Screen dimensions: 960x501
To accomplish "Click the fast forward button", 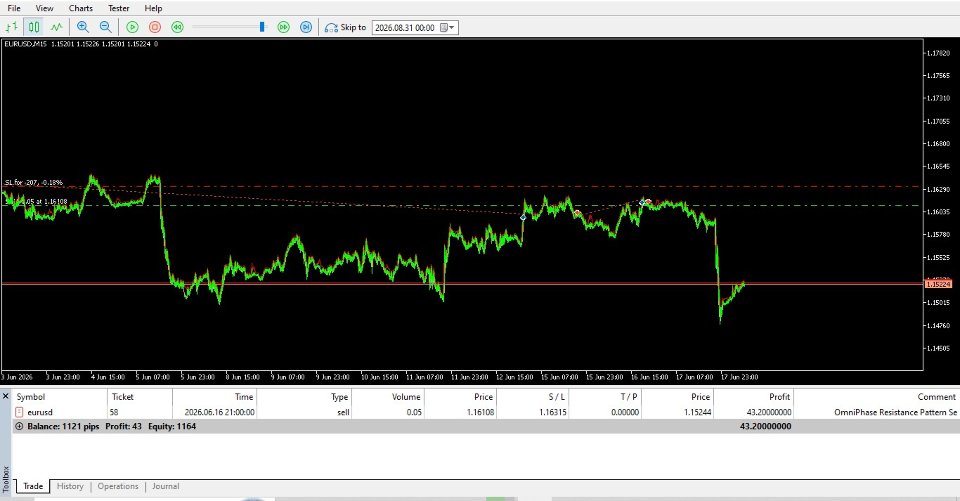I will (283, 27).
